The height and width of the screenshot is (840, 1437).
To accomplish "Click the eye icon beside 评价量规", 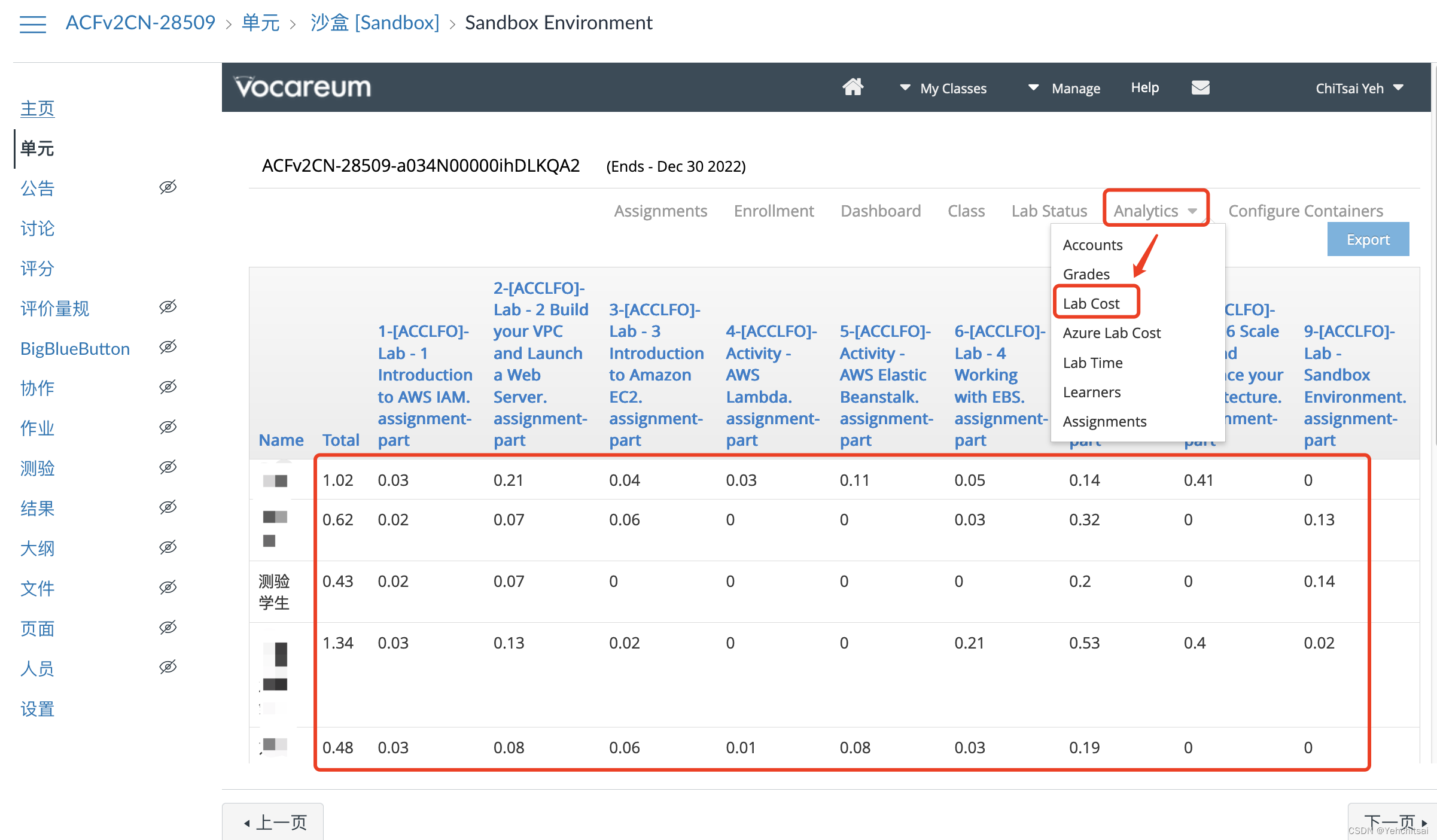I will pos(168,307).
